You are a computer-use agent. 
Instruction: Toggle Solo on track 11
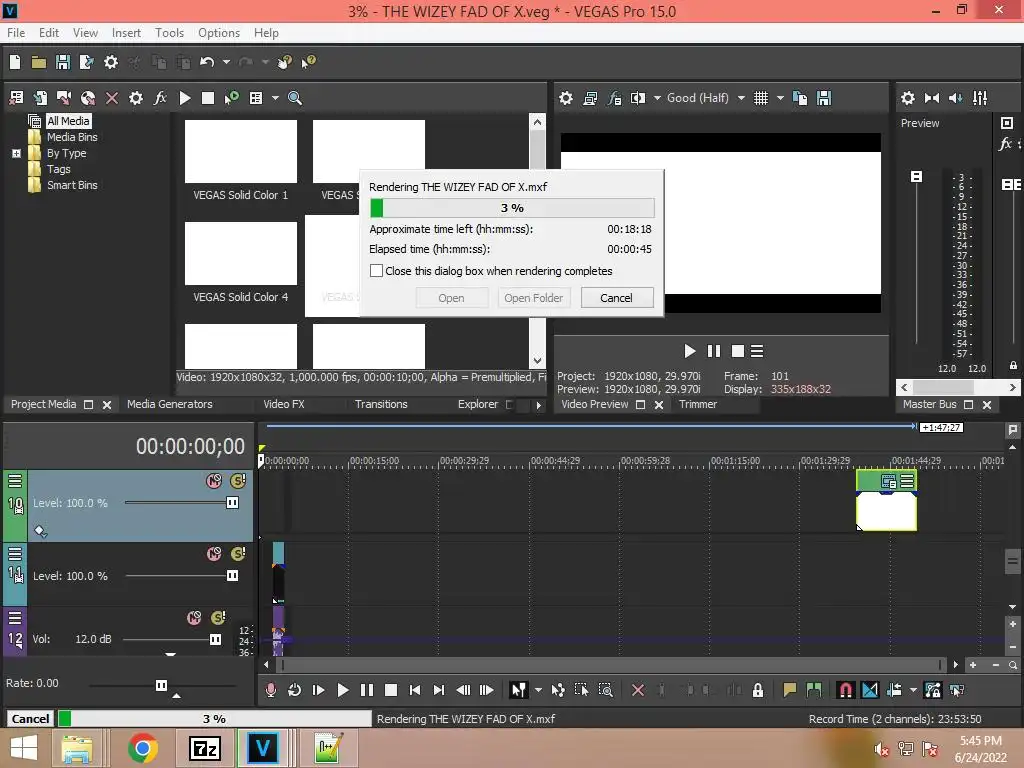coord(238,554)
